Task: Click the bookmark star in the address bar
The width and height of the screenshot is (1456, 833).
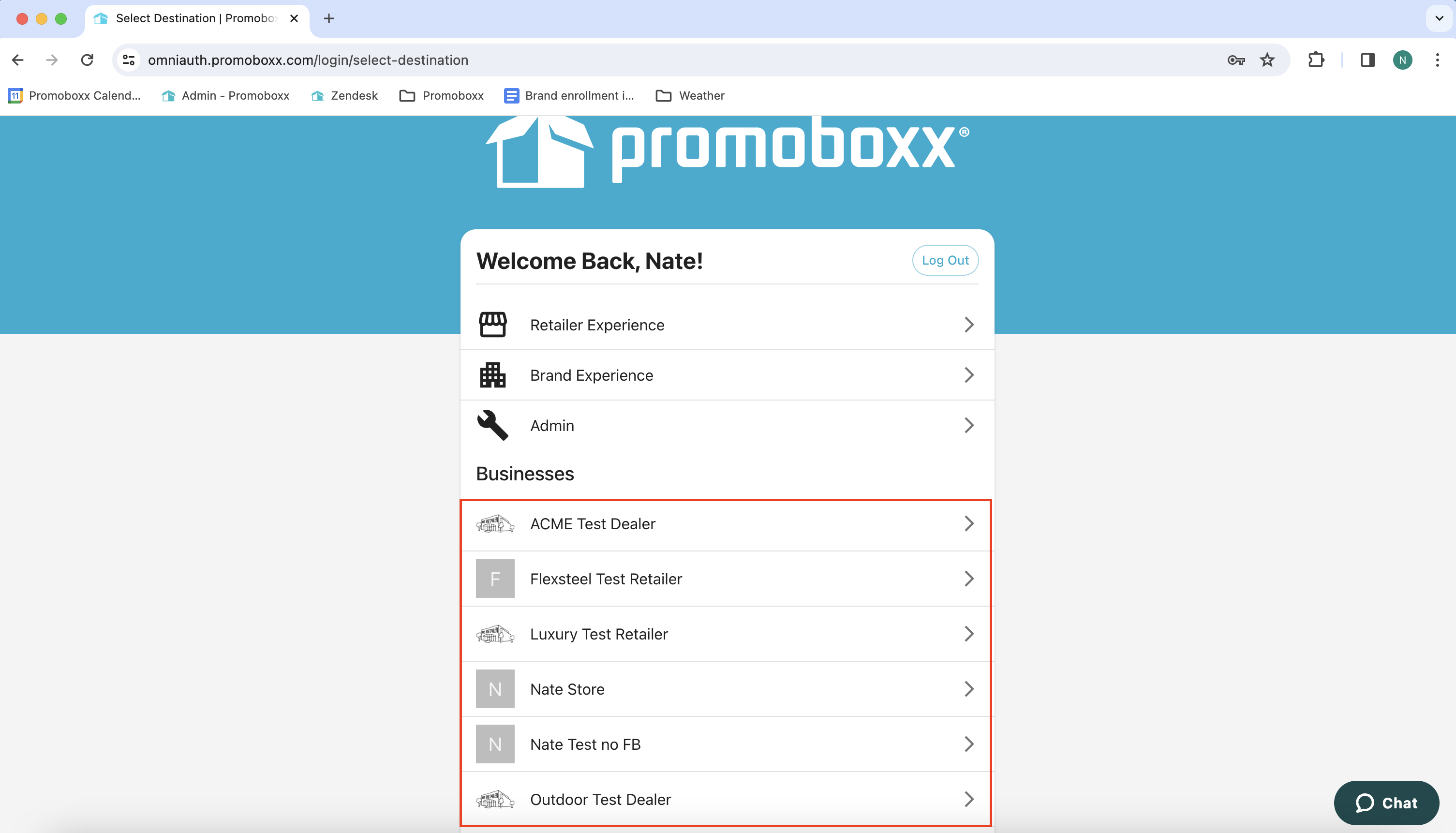Action: [x=1267, y=59]
